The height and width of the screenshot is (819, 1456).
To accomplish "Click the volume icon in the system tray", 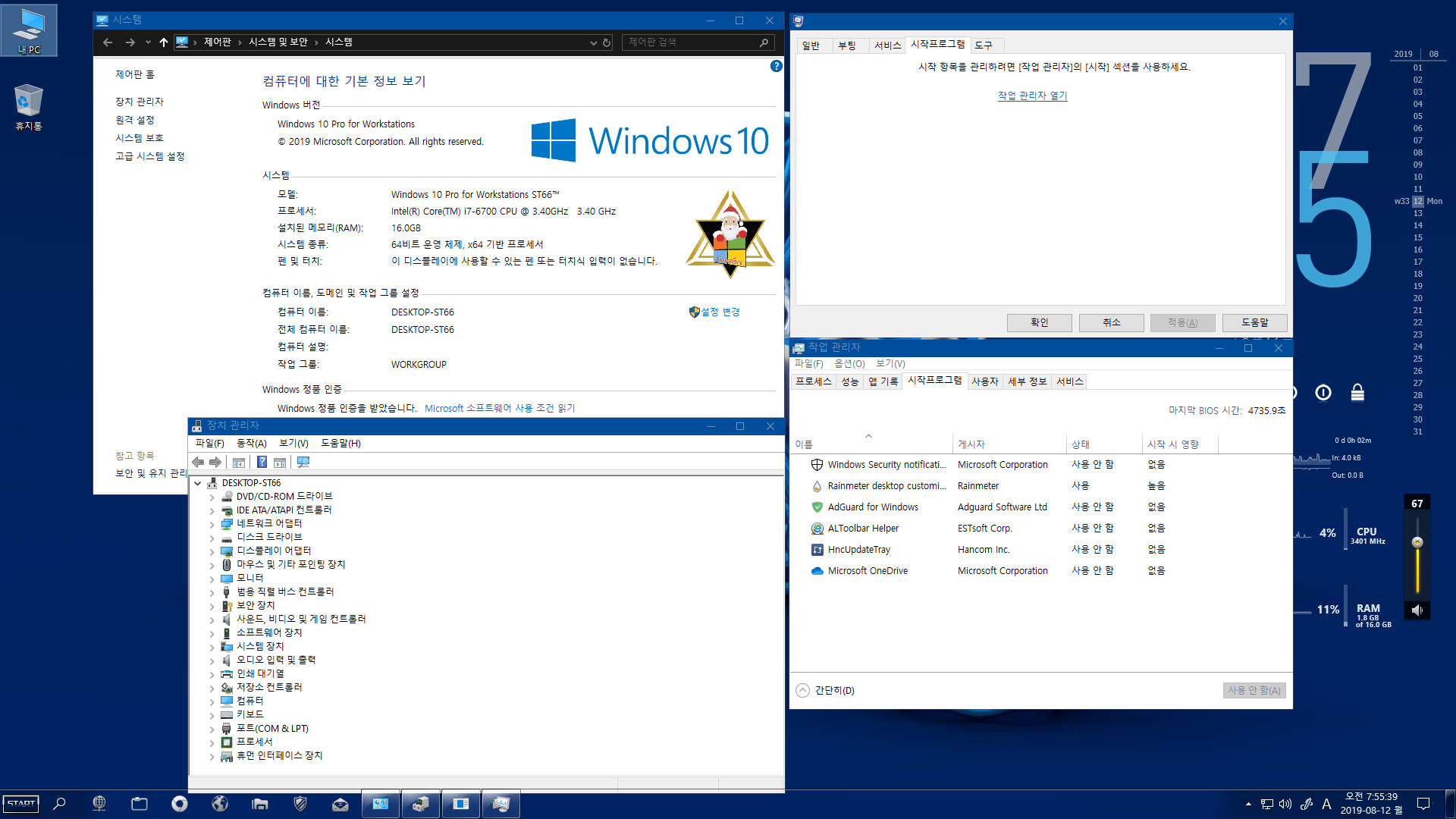I will coord(1285,804).
